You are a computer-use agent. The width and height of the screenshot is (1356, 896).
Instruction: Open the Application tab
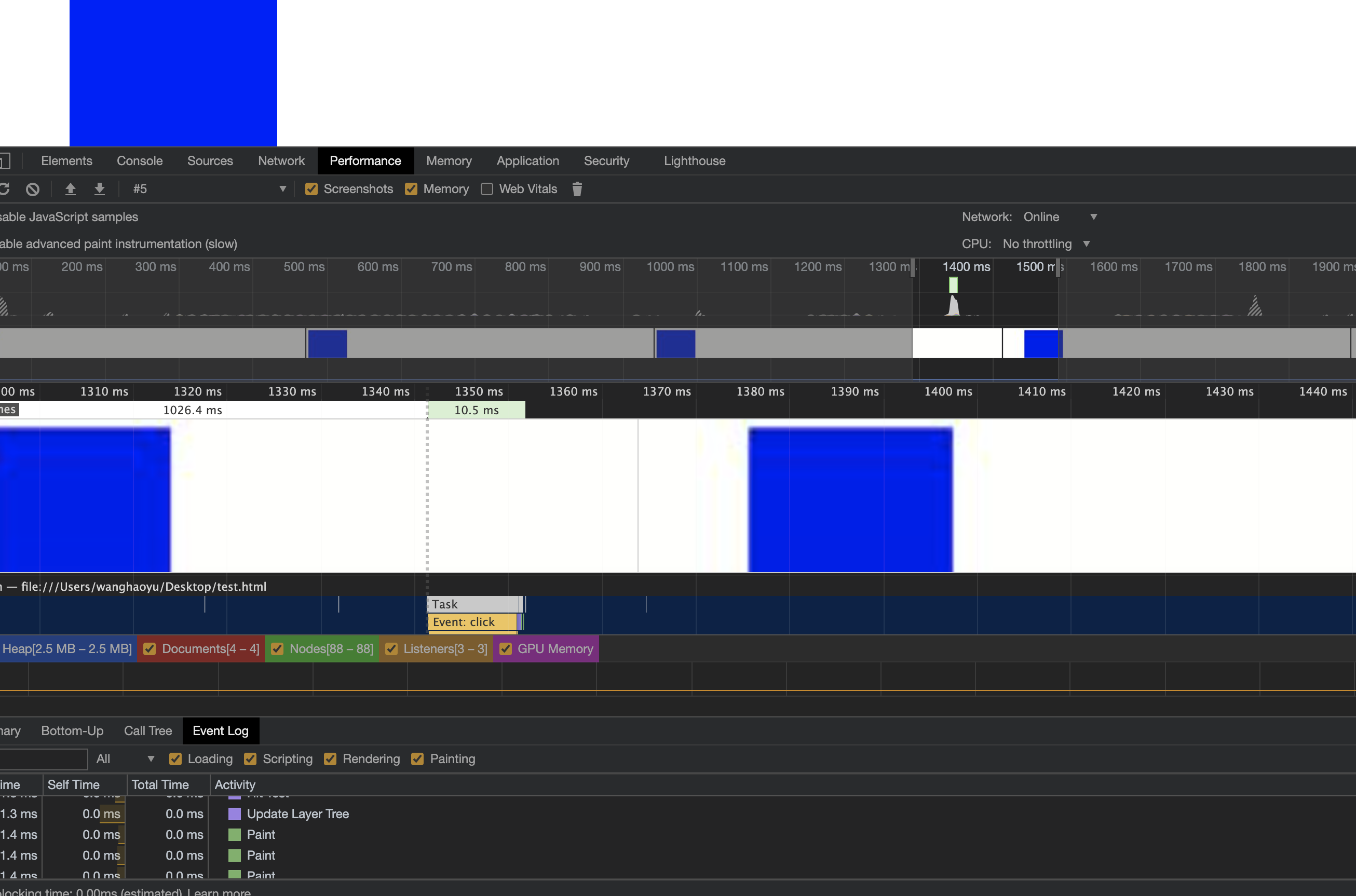(527, 161)
